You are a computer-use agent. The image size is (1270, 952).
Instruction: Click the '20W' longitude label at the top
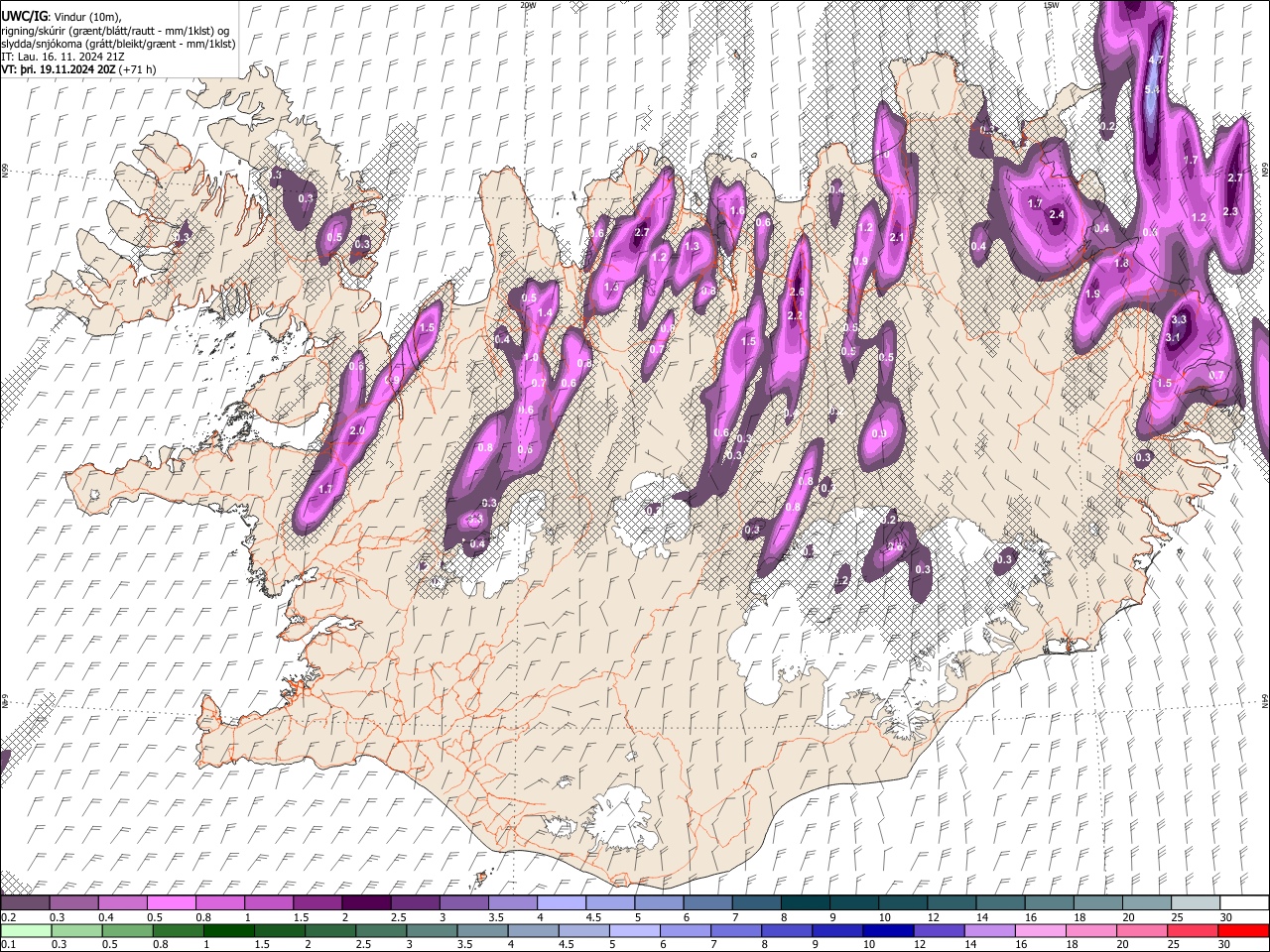[x=528, y=5]
